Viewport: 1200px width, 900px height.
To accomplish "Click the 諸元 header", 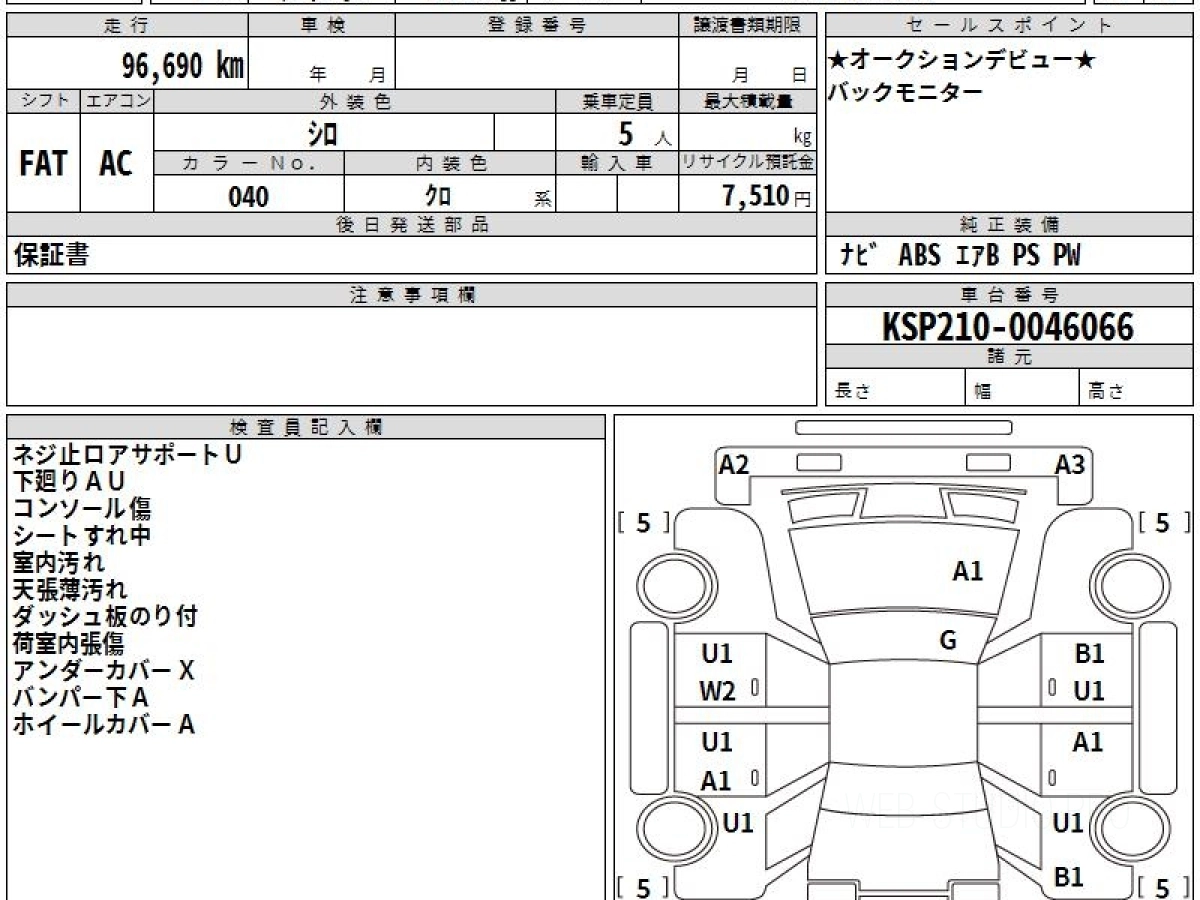I will (x=1009, y=357).
